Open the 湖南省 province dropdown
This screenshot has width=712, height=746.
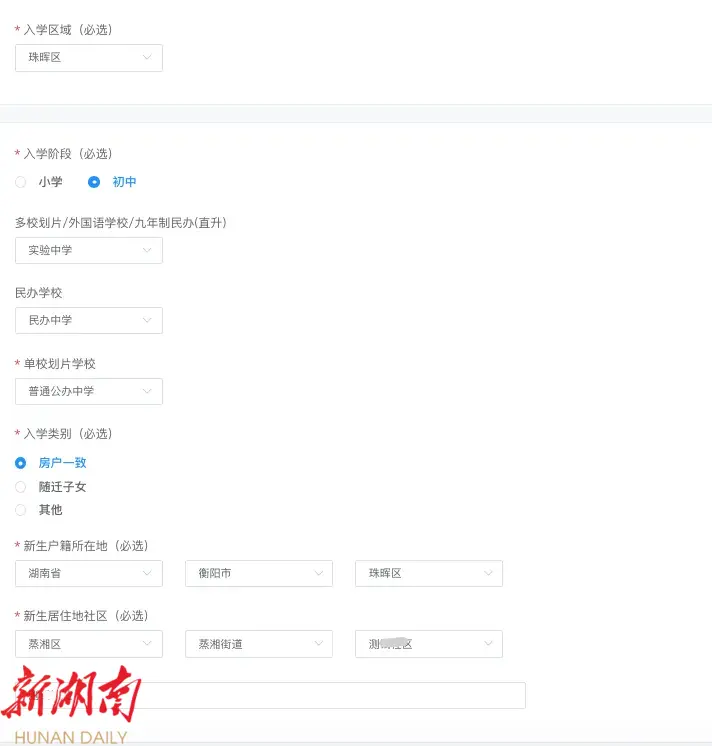tap(88, 573)
